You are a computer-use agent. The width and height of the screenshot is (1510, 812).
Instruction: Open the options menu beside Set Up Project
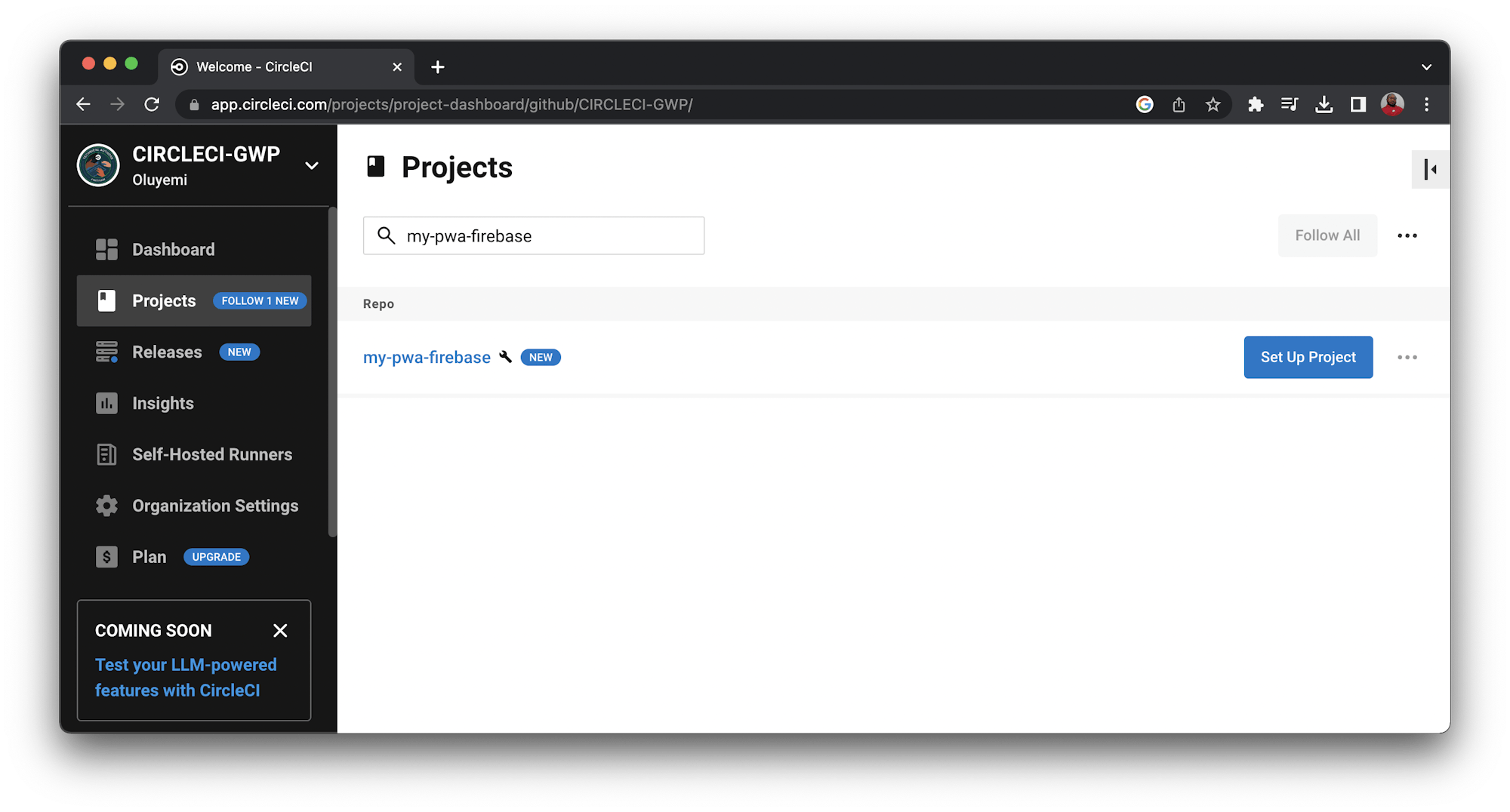[x=1407, y=357]
